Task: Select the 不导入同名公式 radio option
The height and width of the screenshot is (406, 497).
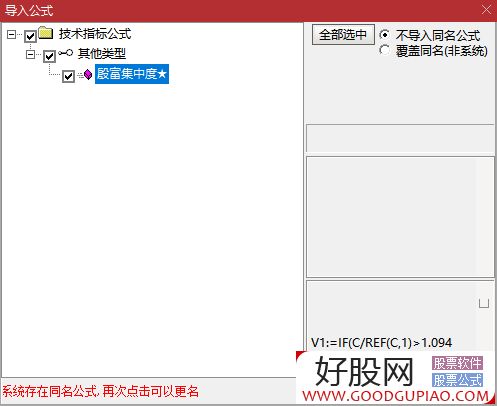Action: coord(384,35)
